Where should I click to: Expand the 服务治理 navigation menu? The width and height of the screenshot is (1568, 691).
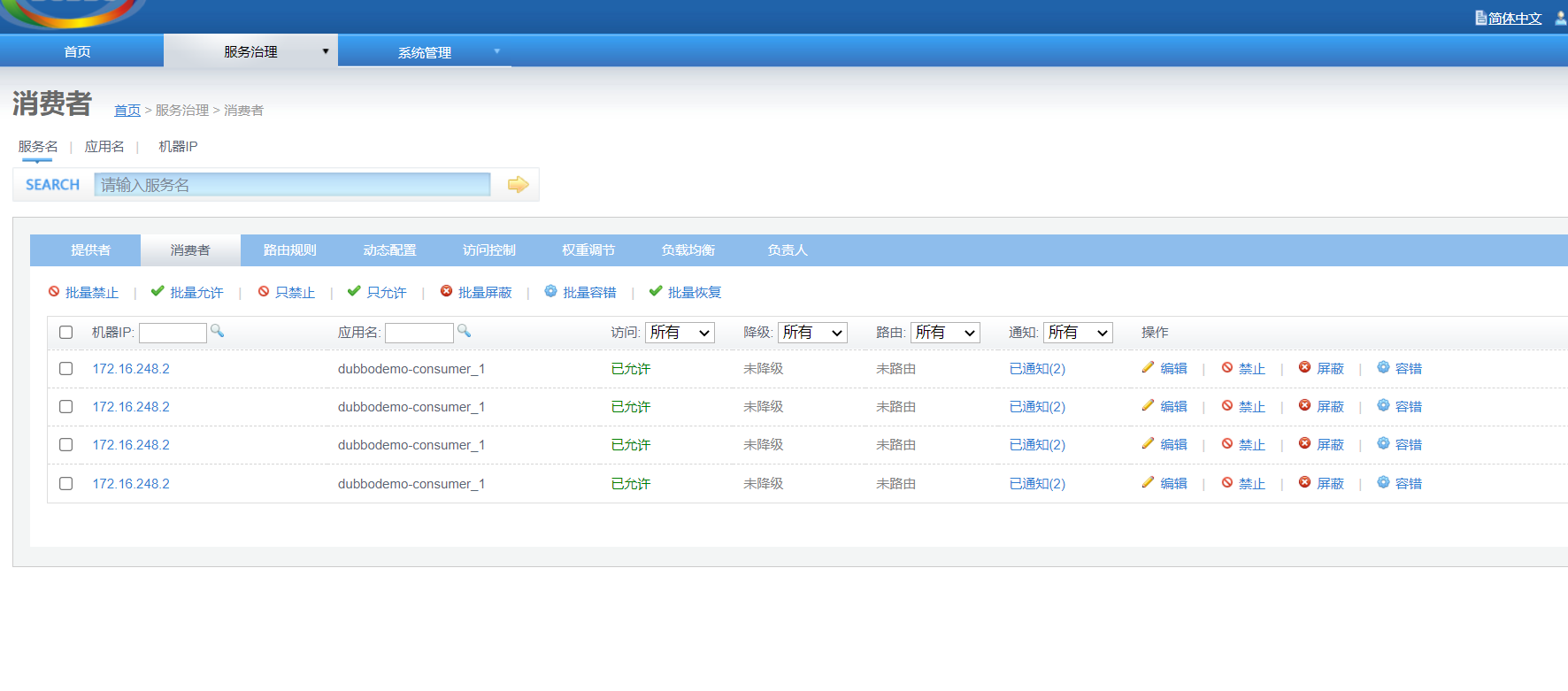tap(250, 51)
